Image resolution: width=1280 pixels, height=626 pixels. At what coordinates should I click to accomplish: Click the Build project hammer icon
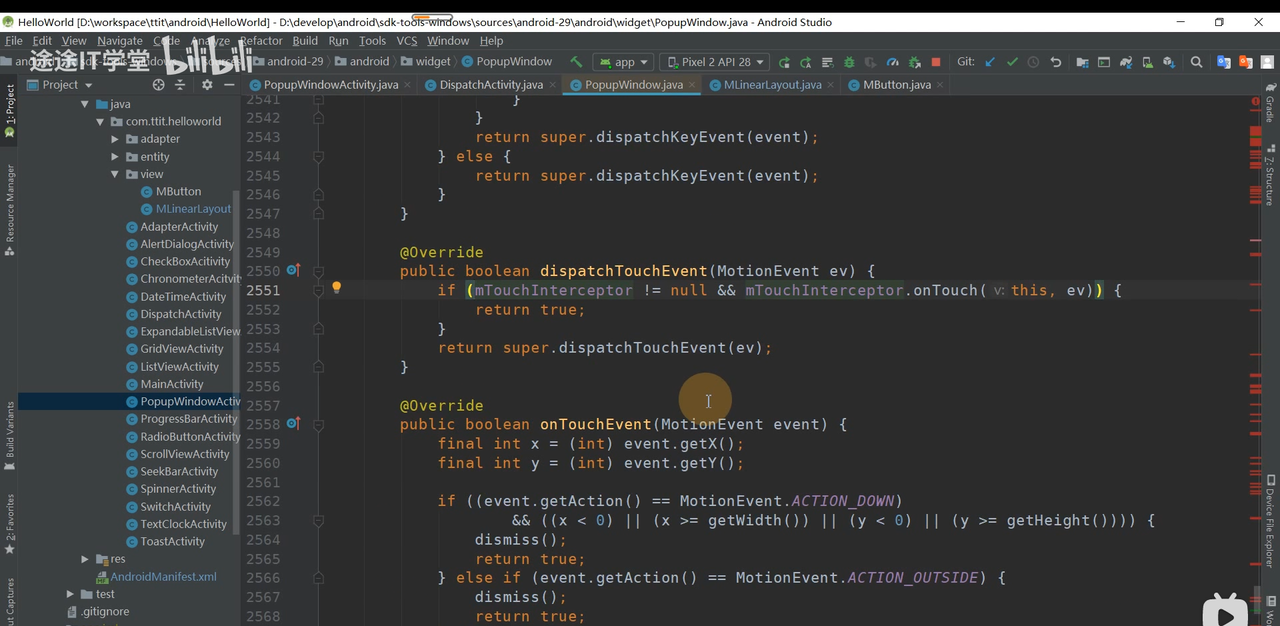click(576, 62)
